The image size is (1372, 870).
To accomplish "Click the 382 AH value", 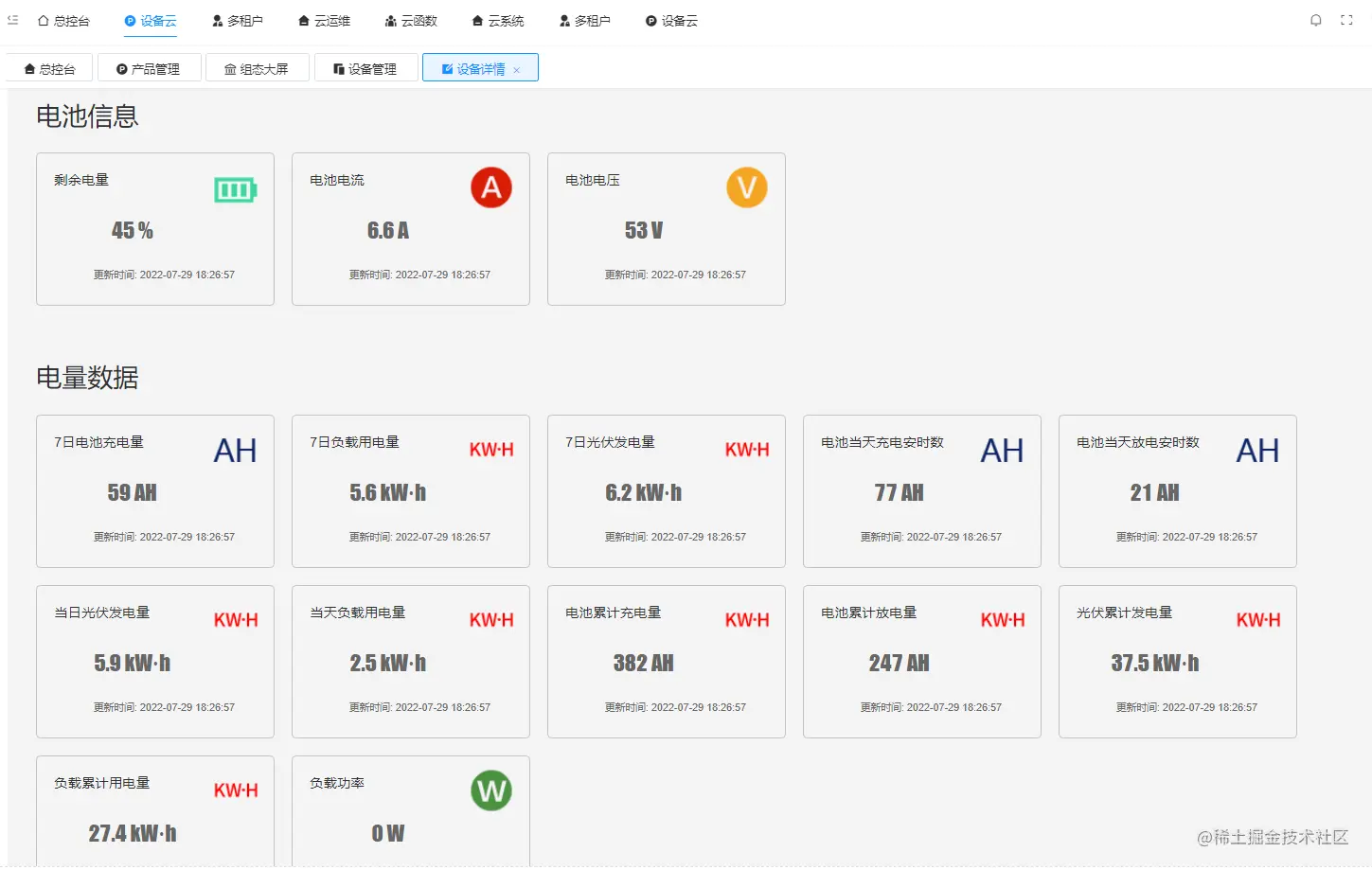I will 644,663.
